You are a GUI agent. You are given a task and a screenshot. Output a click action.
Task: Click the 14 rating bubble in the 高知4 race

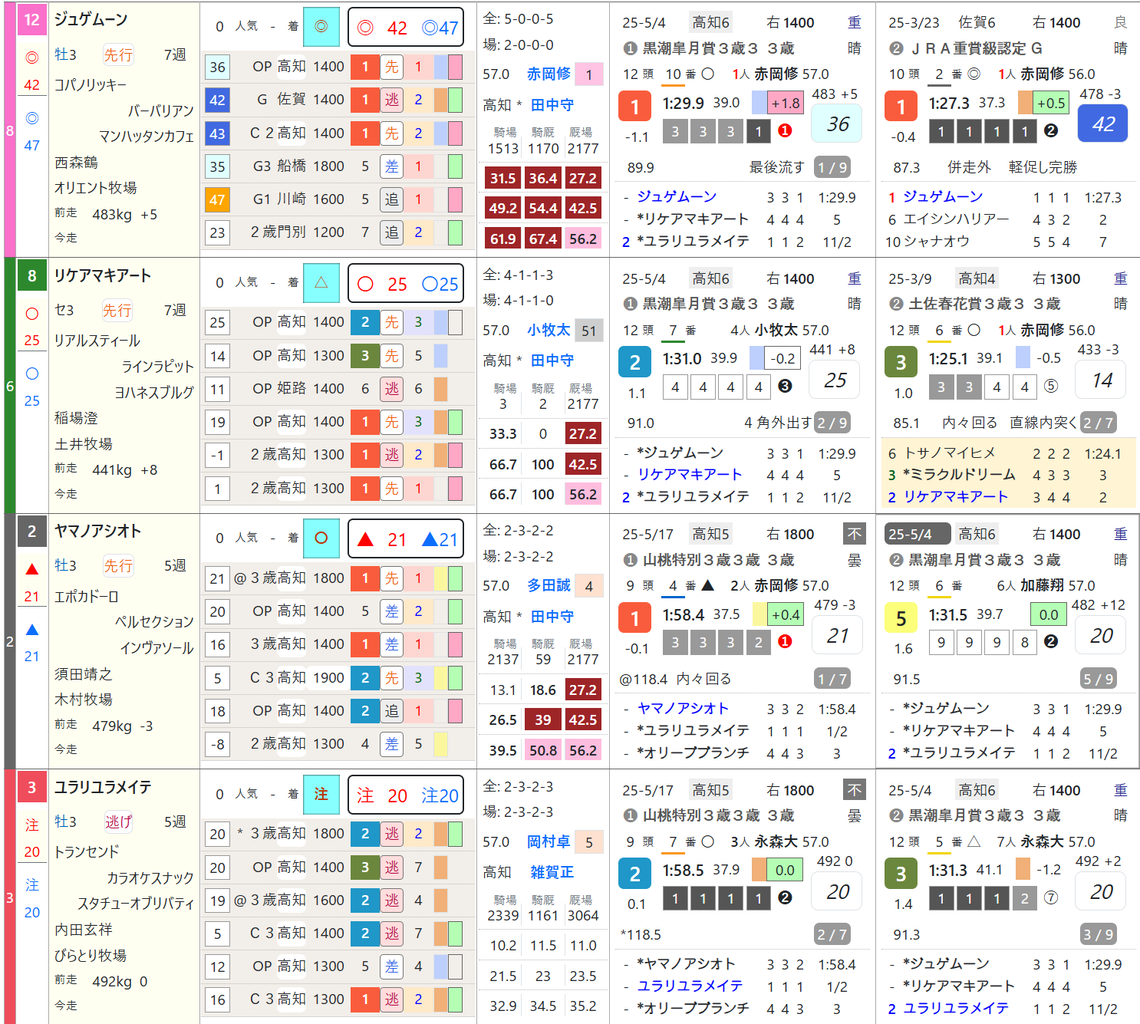pos(1102,380)
